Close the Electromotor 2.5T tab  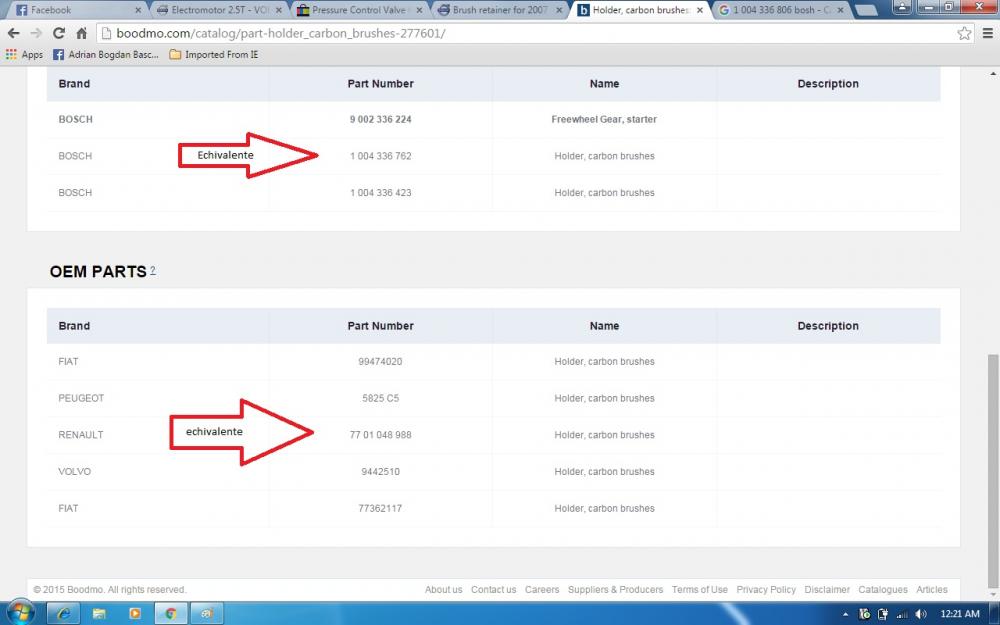pos(279,10)
